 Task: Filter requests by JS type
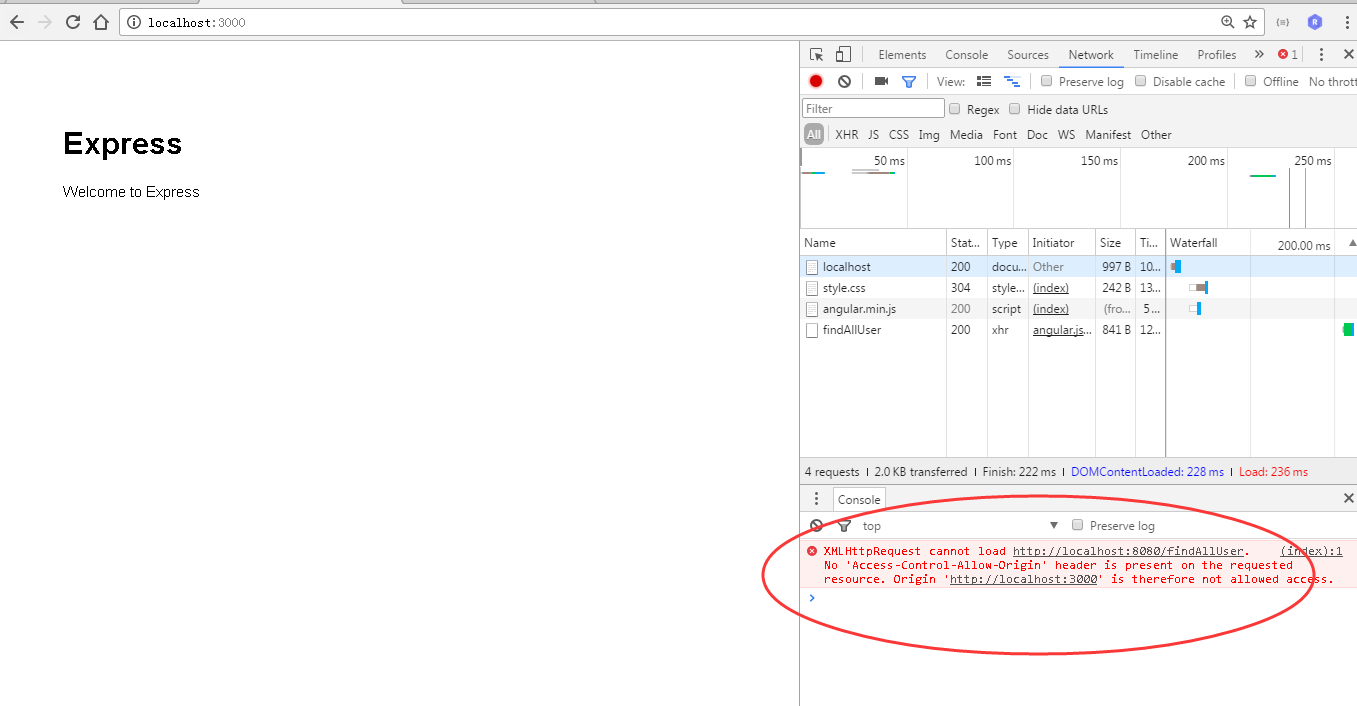click(873, 135)
